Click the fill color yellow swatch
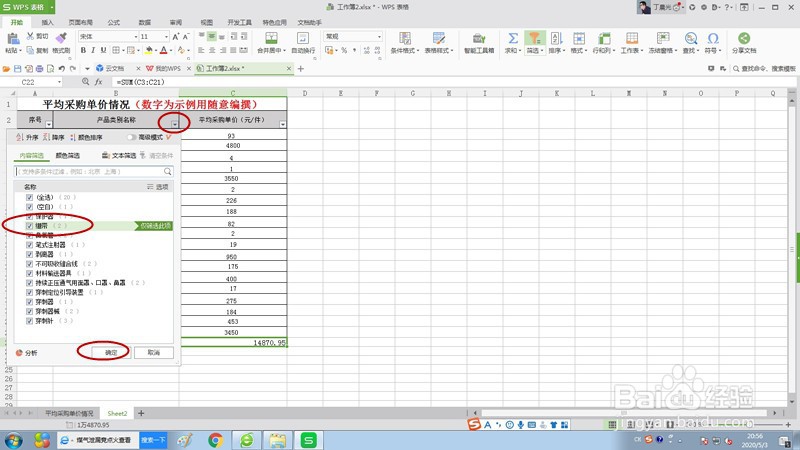 (148, 50)
